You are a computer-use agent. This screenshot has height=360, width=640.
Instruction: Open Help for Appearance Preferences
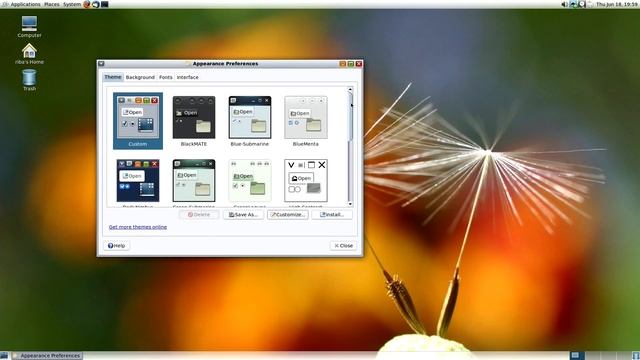click(x=116, y=246)
